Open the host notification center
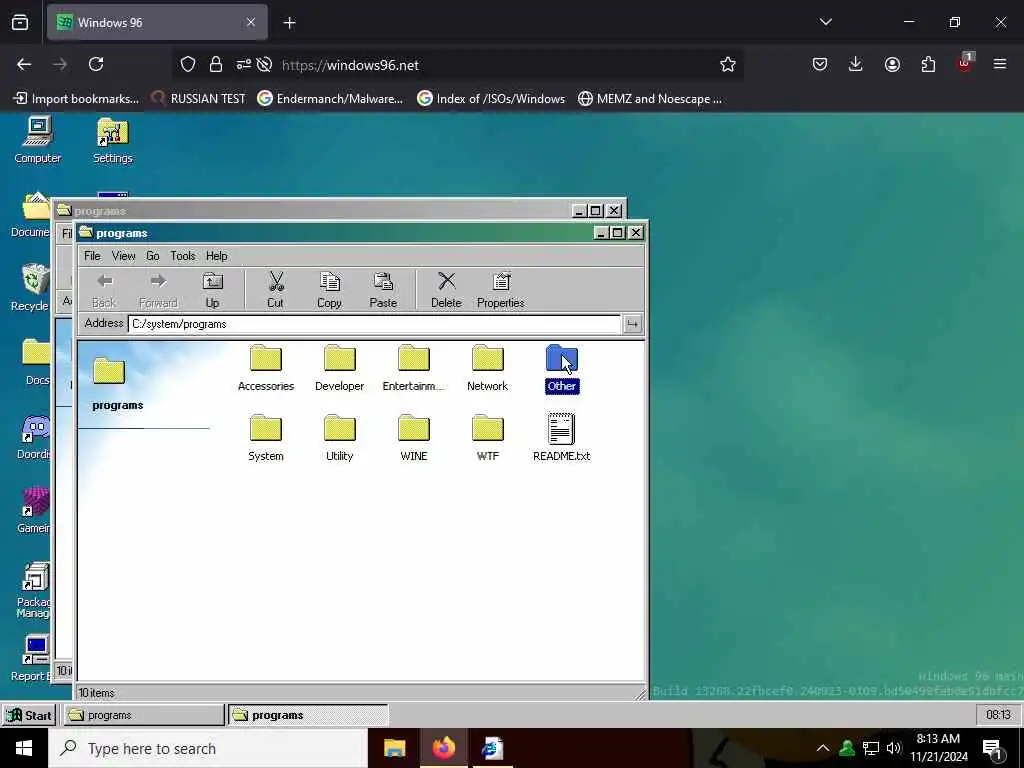The width and height of the screenshot is (1024, 768). click(x=993, y=748)
